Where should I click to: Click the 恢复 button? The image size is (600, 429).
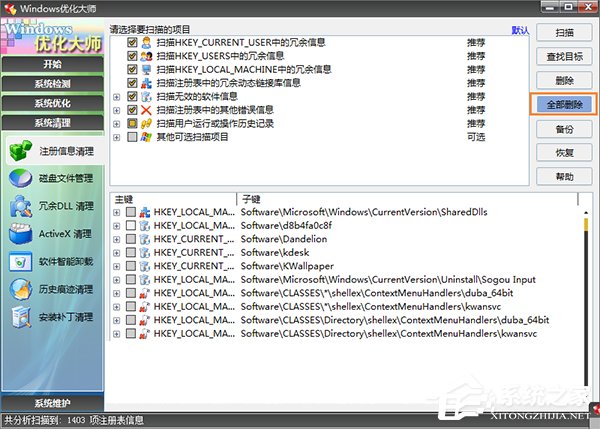pos(564,153)
